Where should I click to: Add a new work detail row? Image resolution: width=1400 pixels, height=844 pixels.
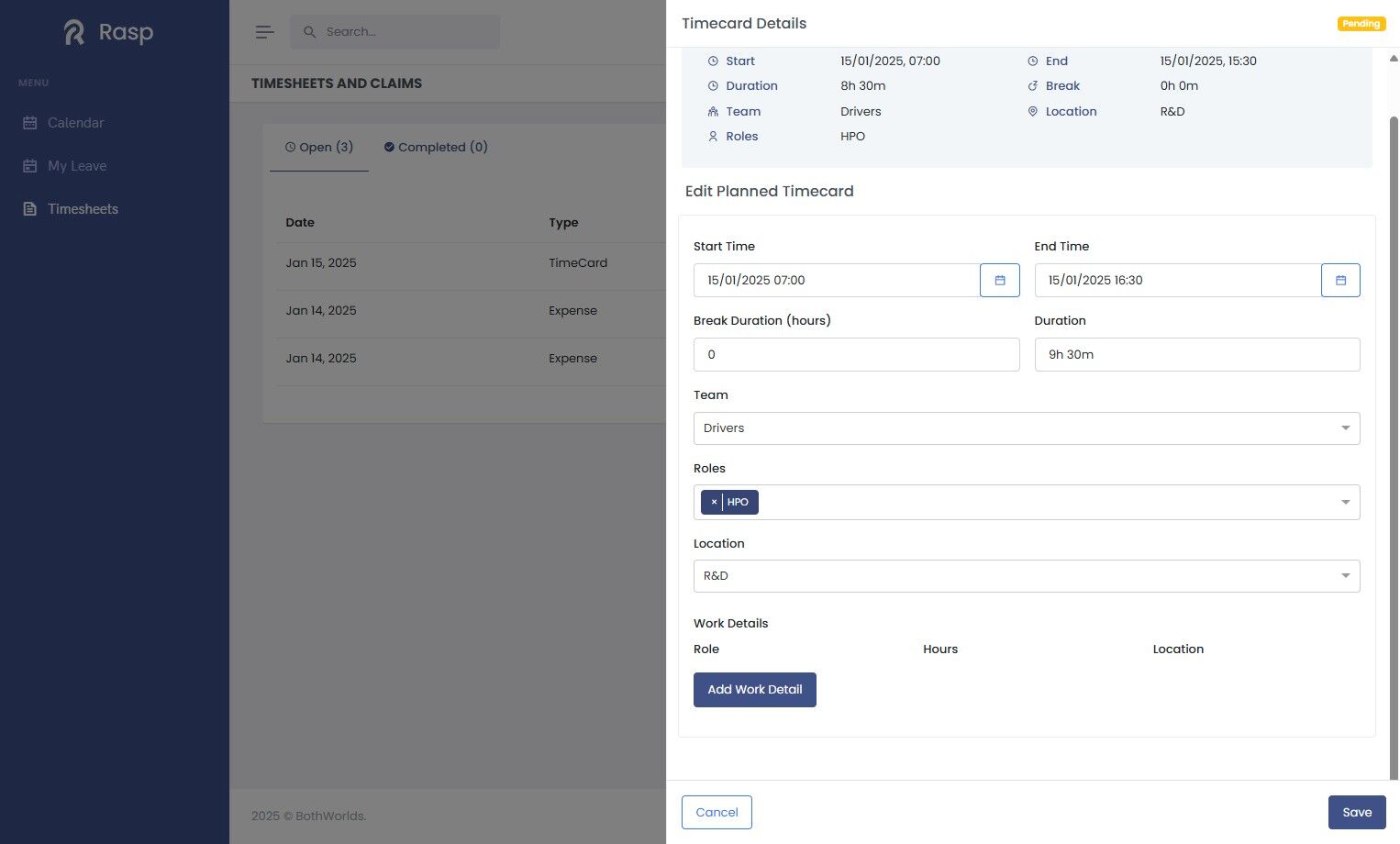755,690
